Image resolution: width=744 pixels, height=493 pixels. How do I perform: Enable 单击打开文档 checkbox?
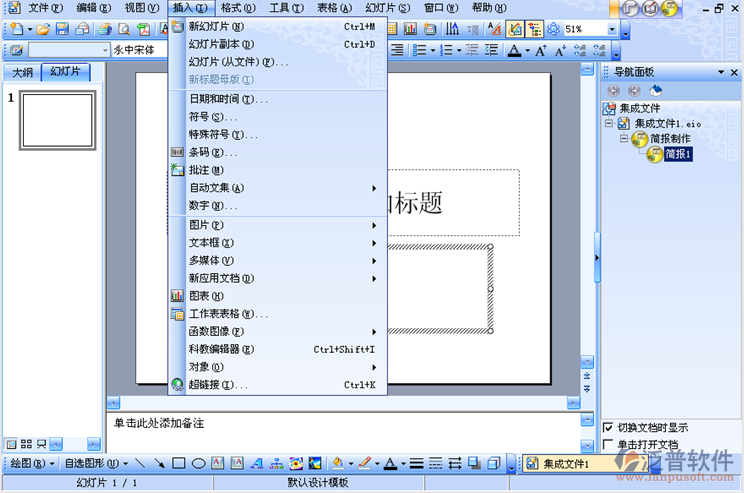pyautogui.click(x=609, y=444)
